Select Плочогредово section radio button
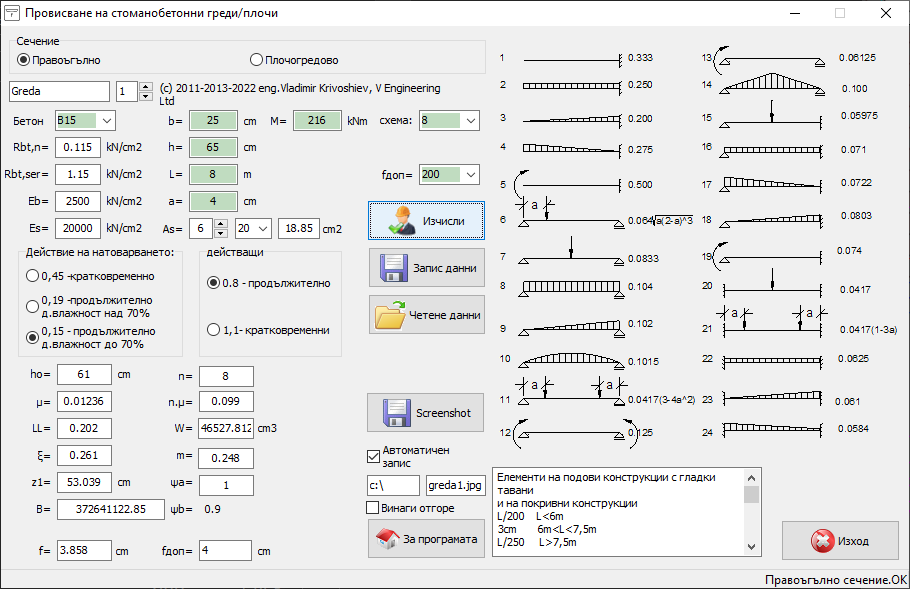 256,60
